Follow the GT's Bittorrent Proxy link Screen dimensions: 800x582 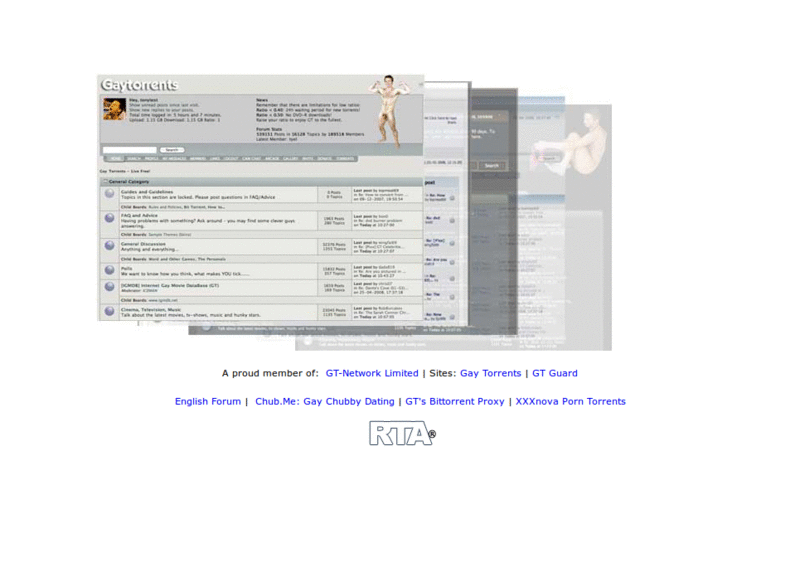455,401
